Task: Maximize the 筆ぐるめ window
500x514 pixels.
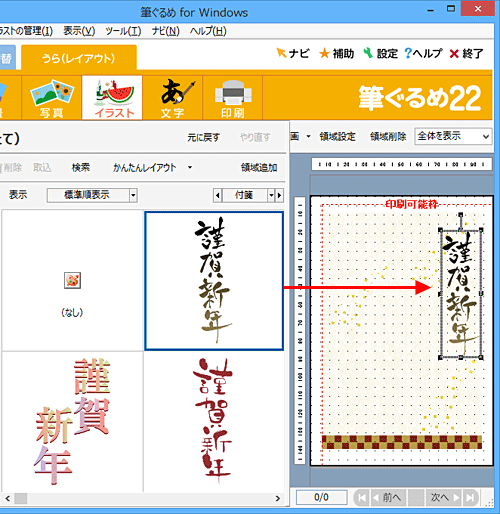Action: coord(451,9)
